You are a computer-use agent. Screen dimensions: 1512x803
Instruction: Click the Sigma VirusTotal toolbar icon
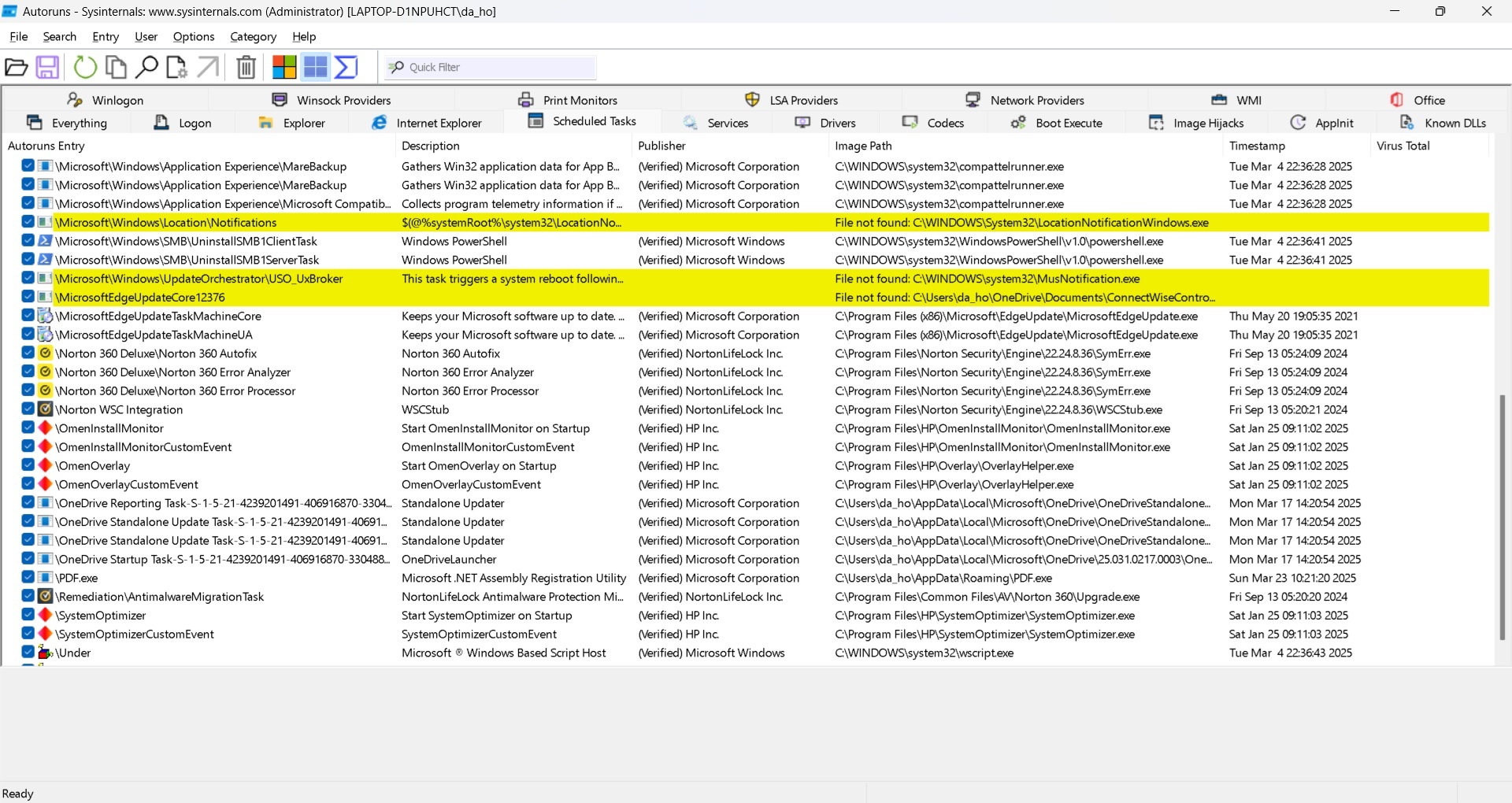pyautogui.click(x=346, y=68)
